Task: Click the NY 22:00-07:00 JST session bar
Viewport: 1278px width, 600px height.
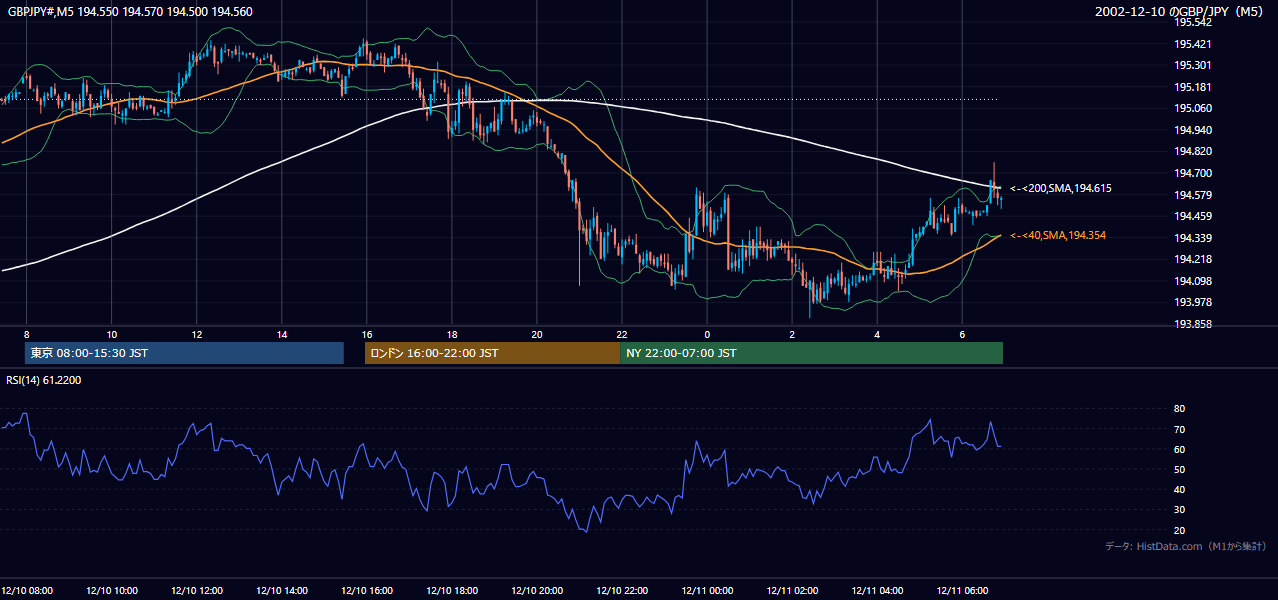Action: tap(811, 353)
